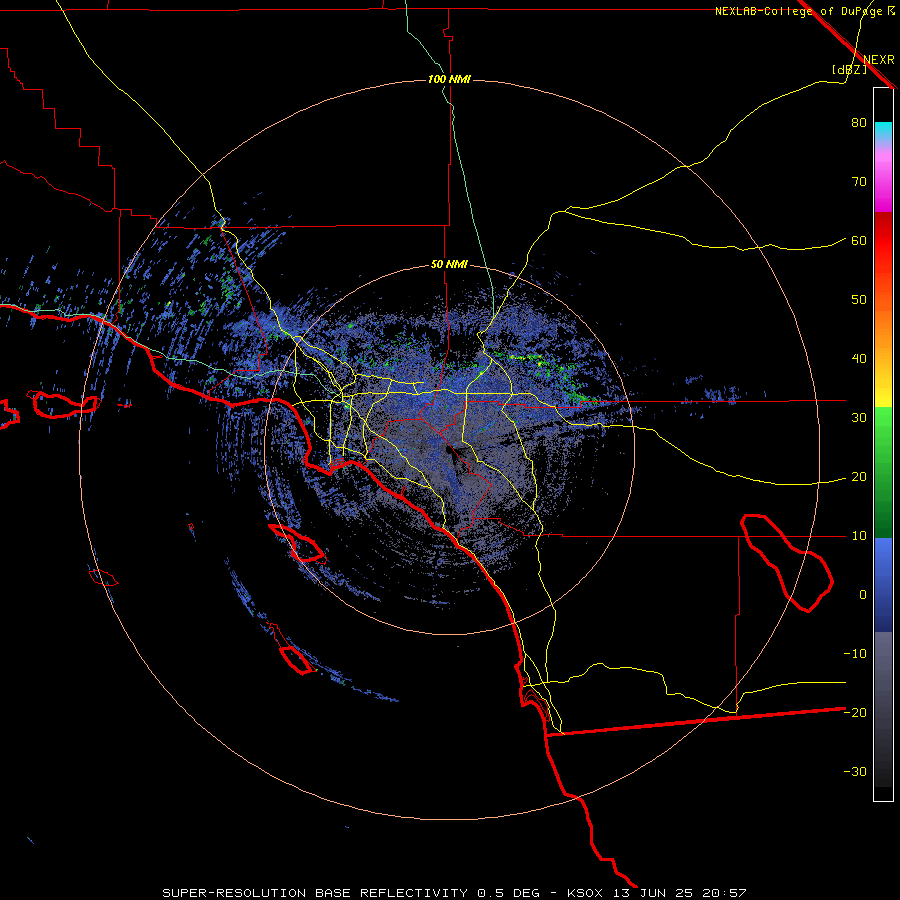Click the 70 value on the color scale
Viewport: 900px width, 900px height.
[x=859, y=182]
